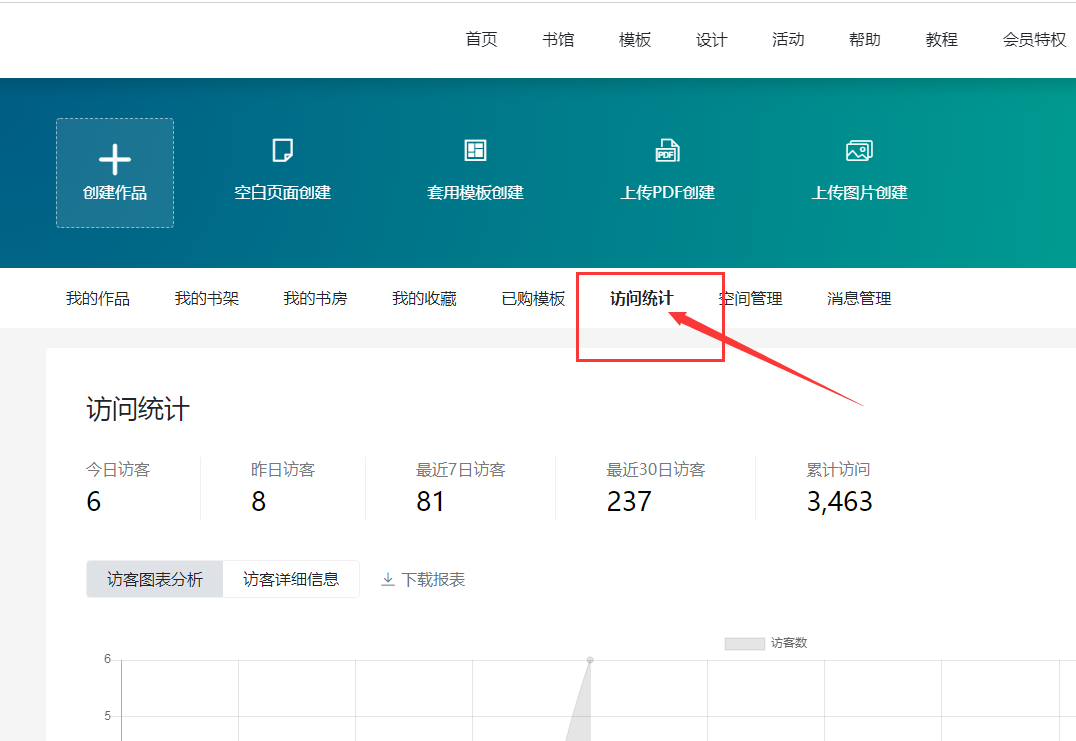Open the 我的收藏 tab
1076x741 pixels.
coord(424,298)
